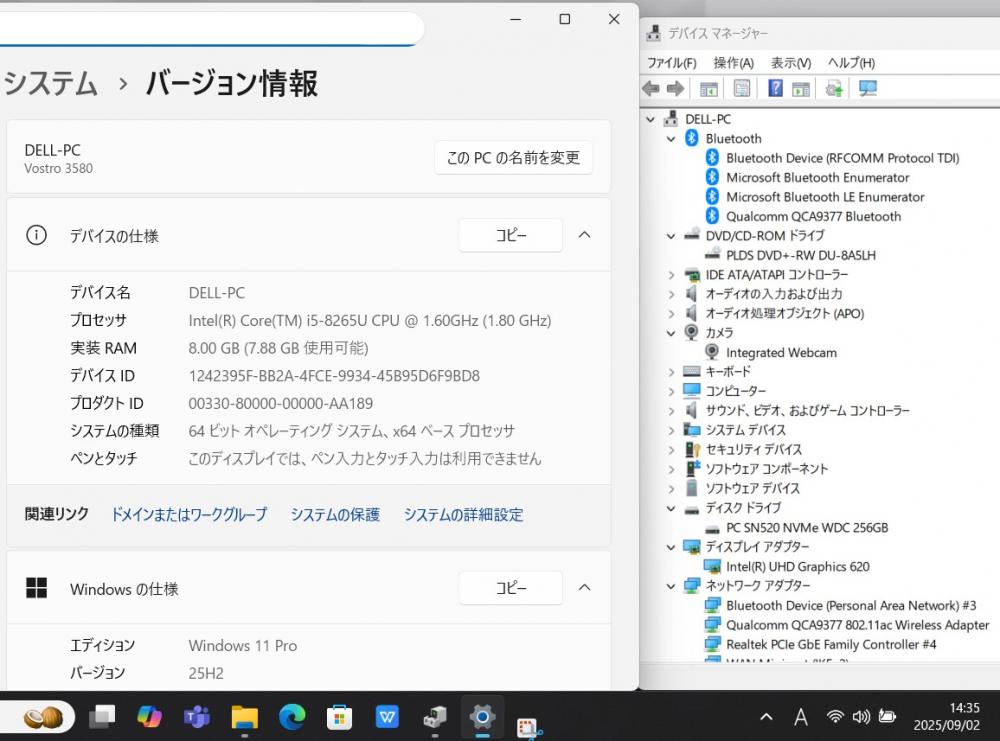Screen dimensions: 1000x741
Task: Click コピー button for デバイスの仕様
Action: coord(511,235)
